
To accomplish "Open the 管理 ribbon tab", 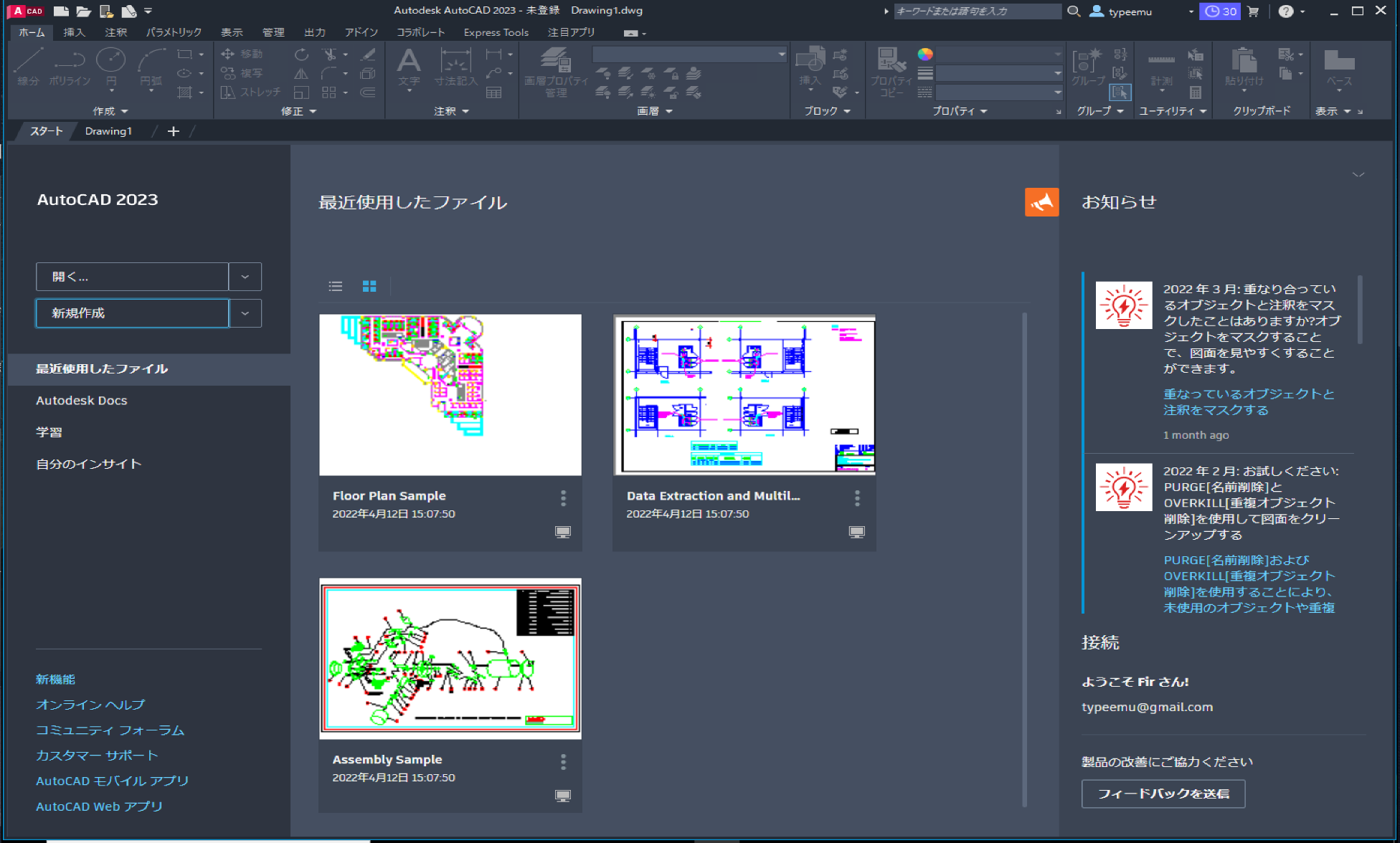I will (x=273, y=32).
